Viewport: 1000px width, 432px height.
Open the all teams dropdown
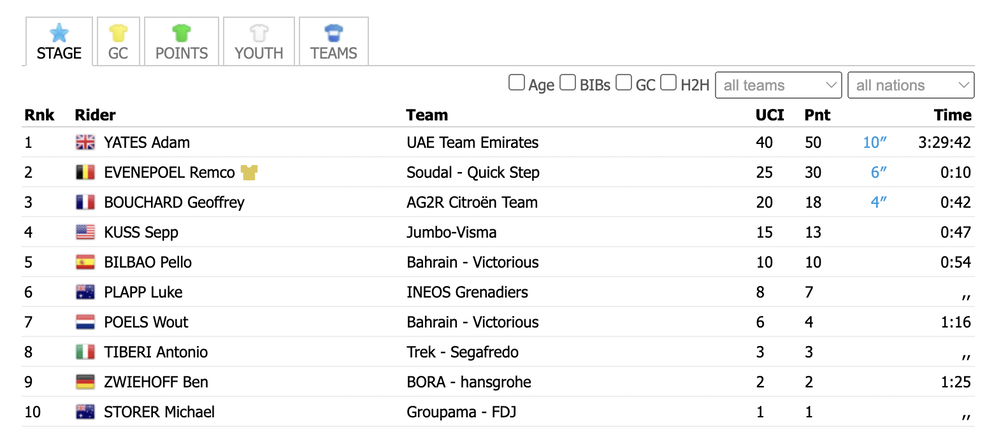pyautogui.click(x=779, y=85)
